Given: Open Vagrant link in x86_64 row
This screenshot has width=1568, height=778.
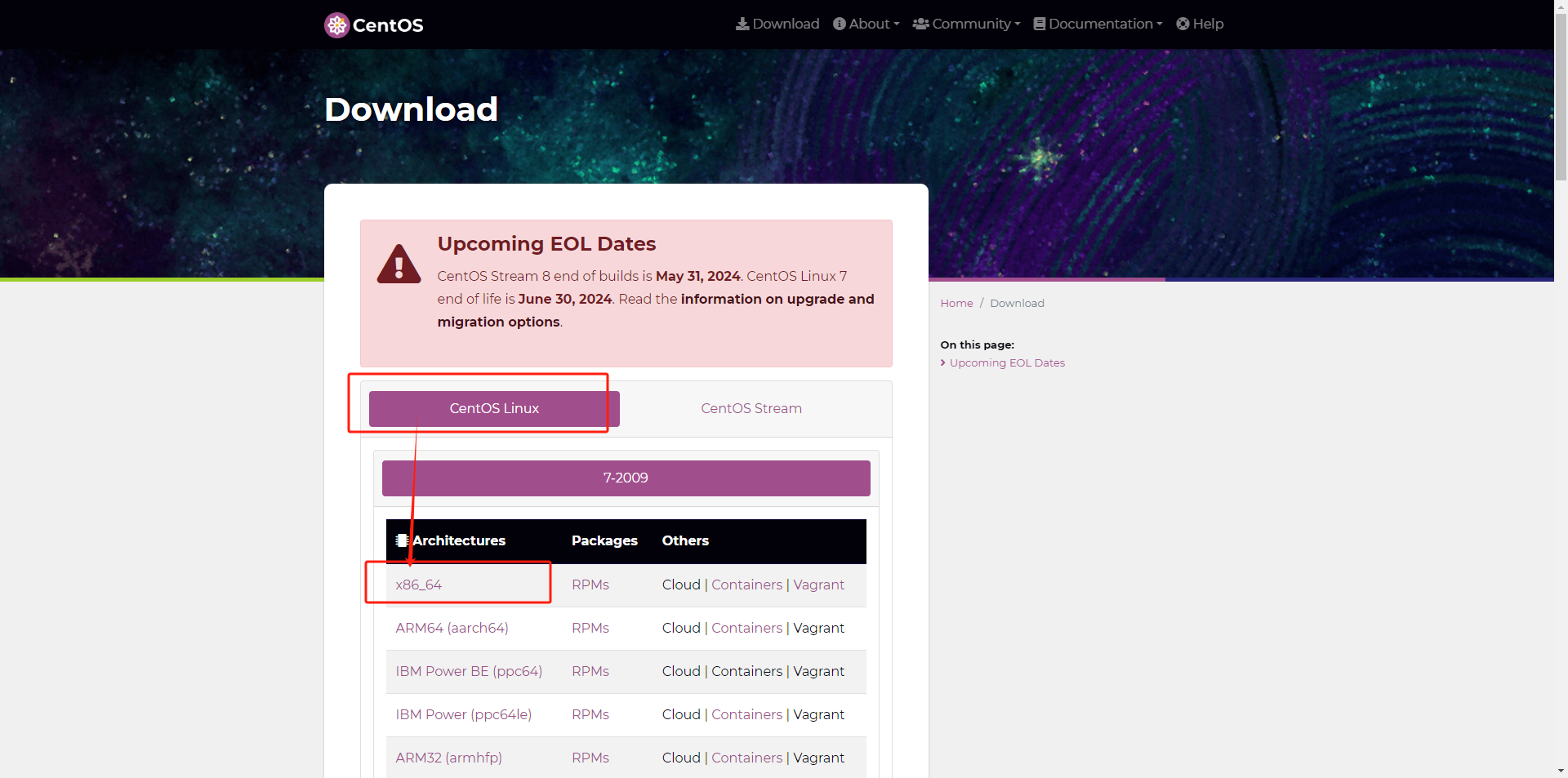Looking at the screenshot, I should coord(819,585).
